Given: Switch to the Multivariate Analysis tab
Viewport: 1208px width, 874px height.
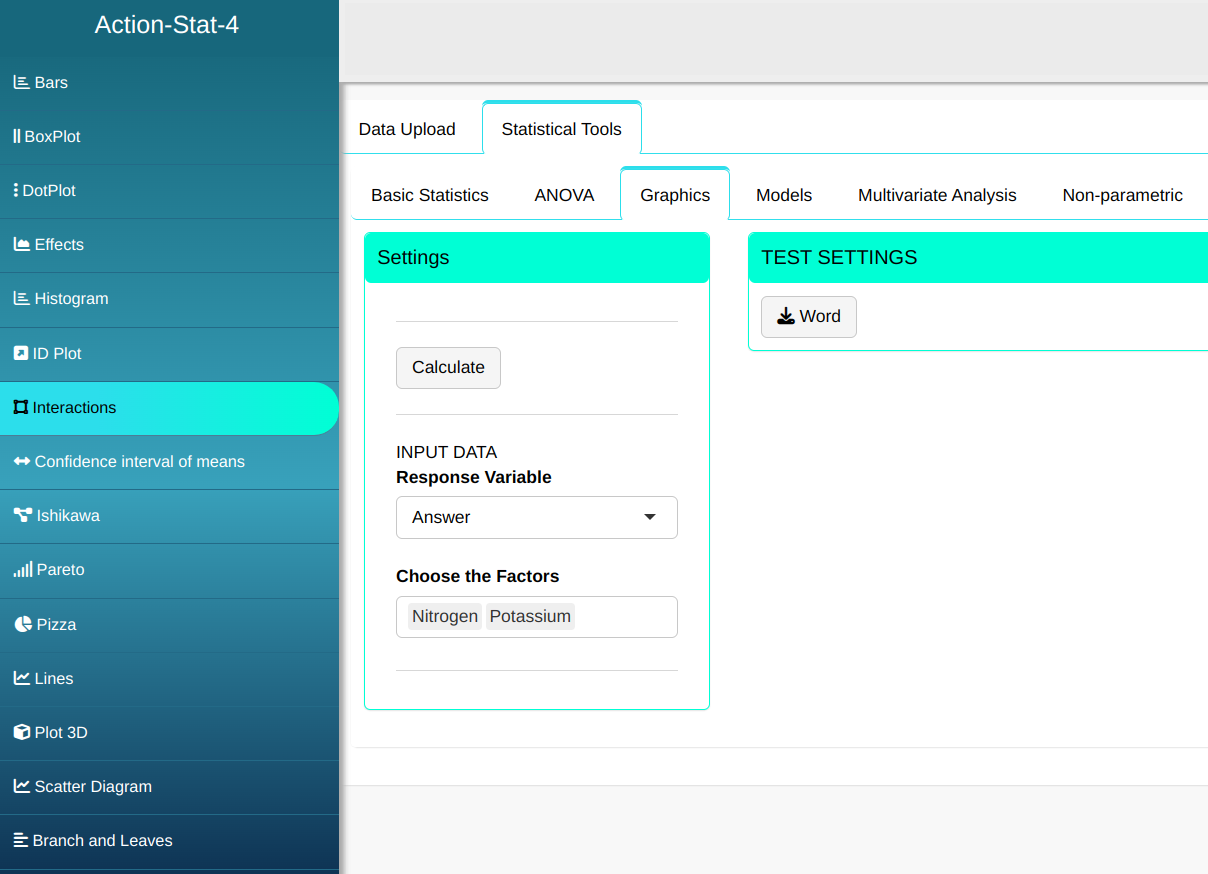Looking at the screenshot, I should click(937, 195).
